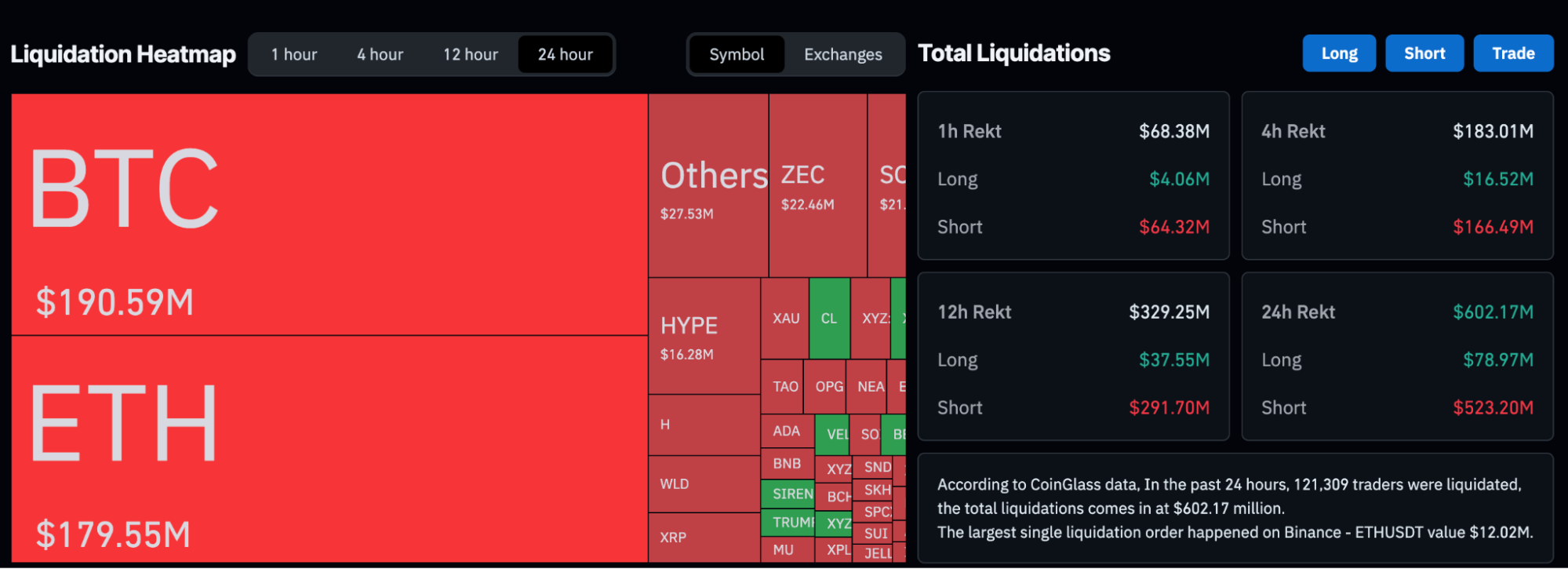The width and height of the screenshot is (1568, 569).
Task: Select the XAU heatmap tile
Action: [785, 318]
